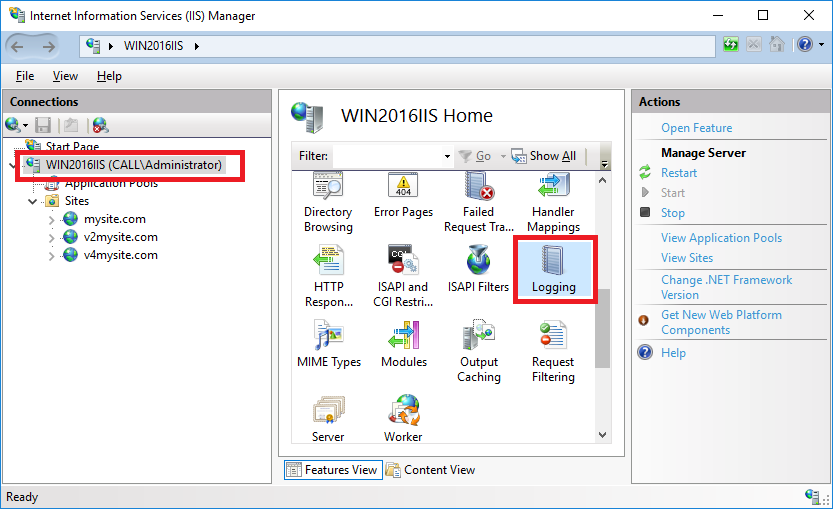The height and width of the screenshot is (509, 833).
Task: Click the features list scrollbar thumb
Action: click(602, 328)
